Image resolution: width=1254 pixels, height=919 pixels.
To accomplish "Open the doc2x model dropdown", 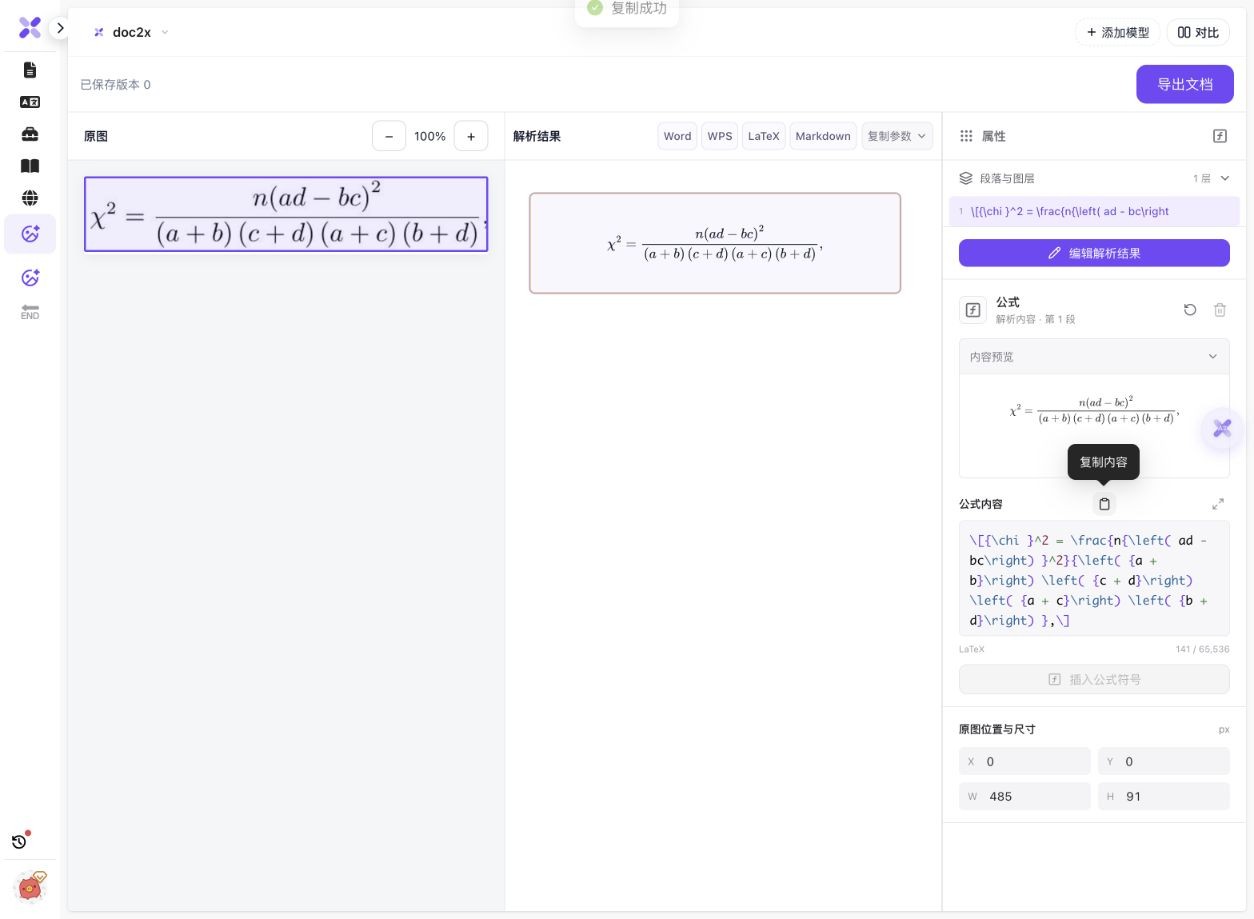I will tap(131, 32).
